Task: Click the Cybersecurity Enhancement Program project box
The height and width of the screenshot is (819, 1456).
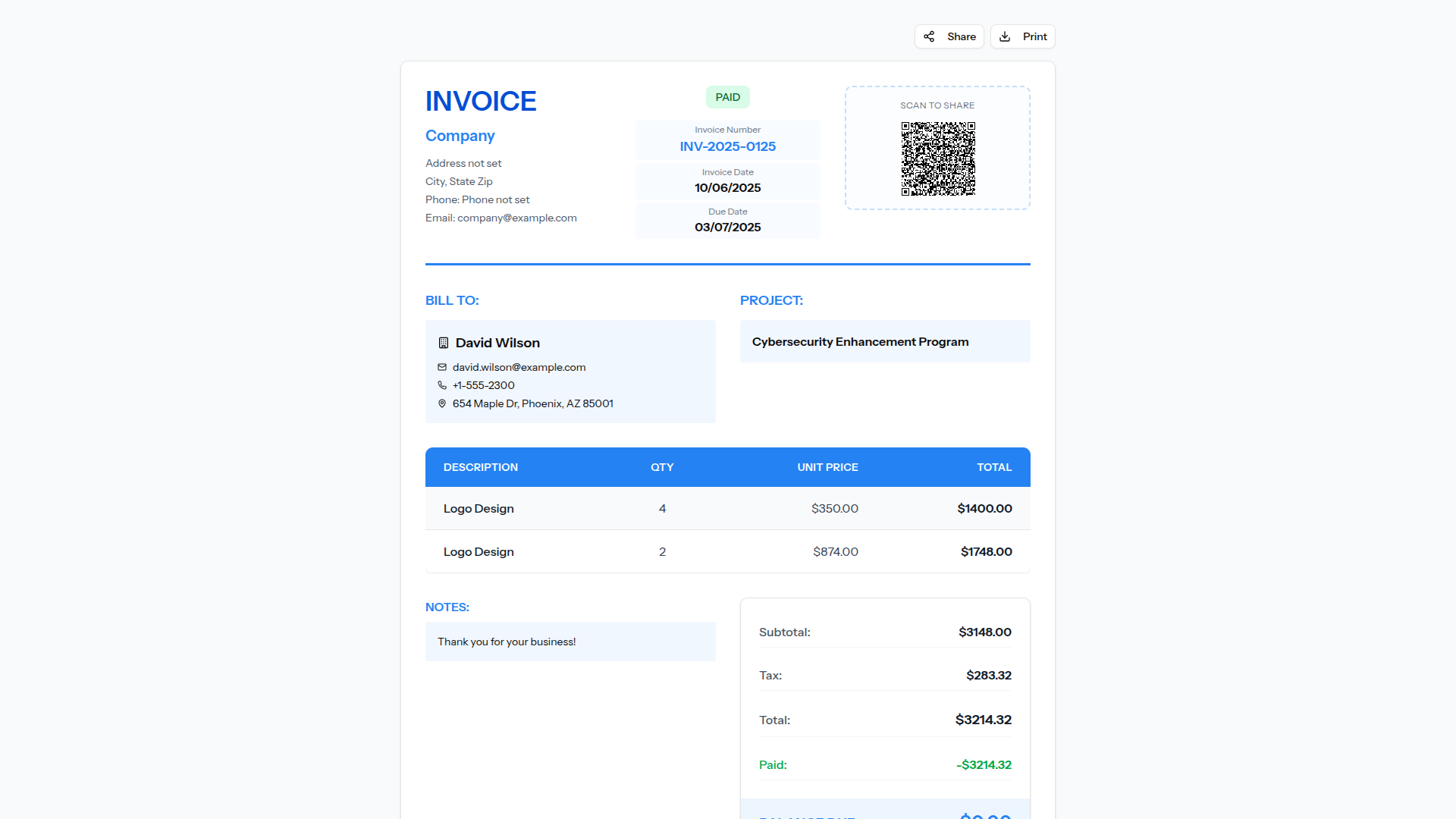Action: (x=884, y=341)
